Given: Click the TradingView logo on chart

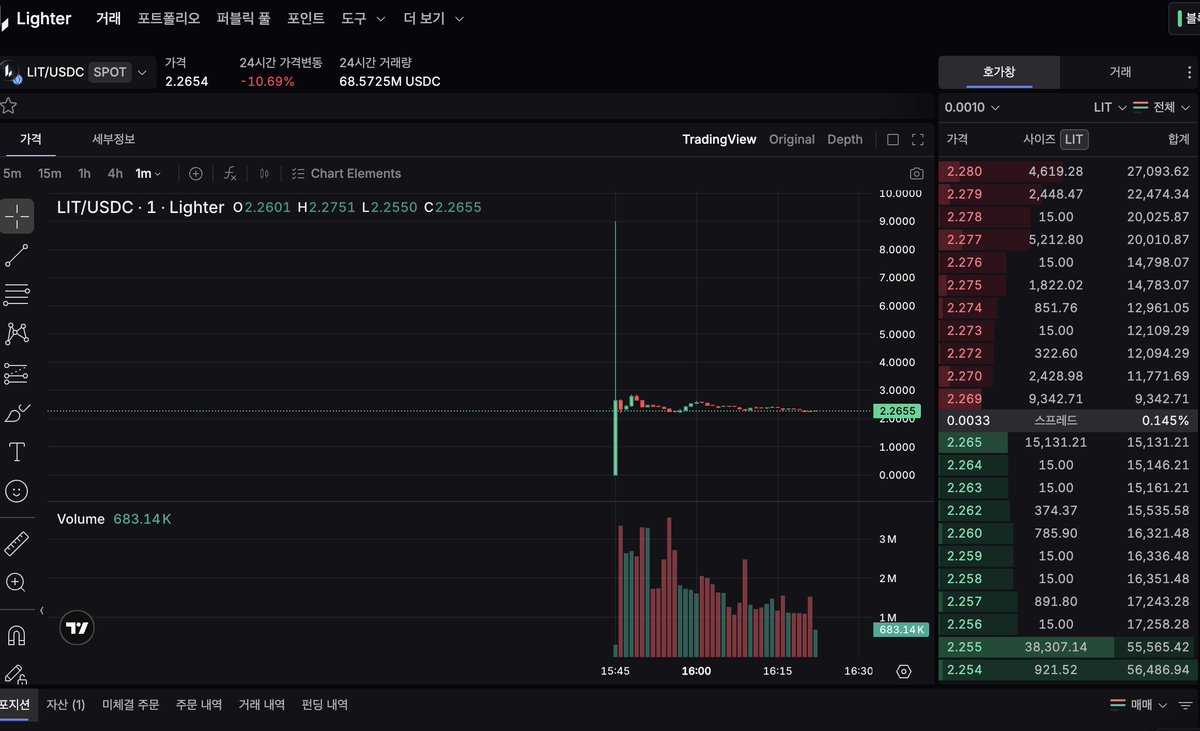Looking at the screenshot, I should click(x=77, y=628).
